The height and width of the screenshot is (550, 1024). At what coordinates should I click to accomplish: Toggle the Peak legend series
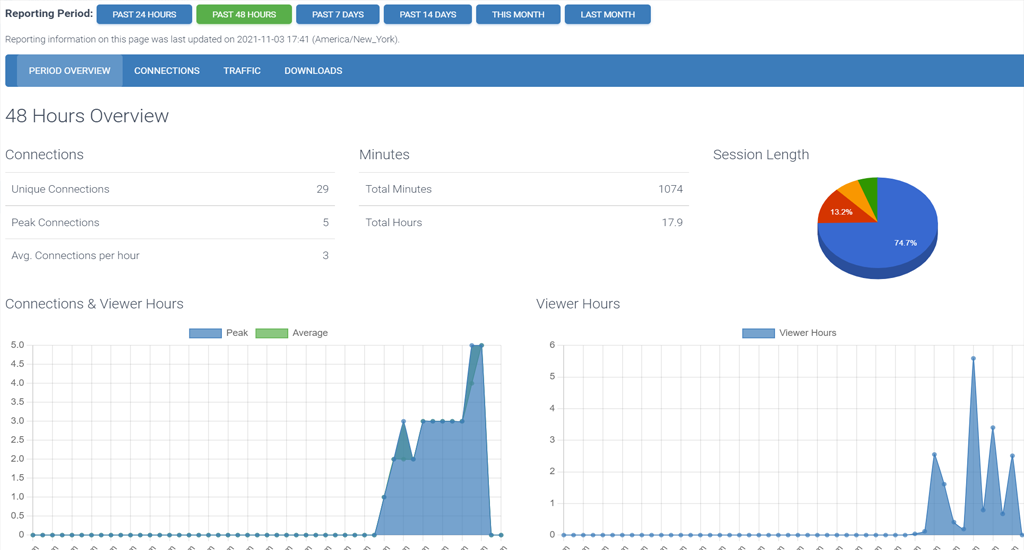(x=218, y=333)
